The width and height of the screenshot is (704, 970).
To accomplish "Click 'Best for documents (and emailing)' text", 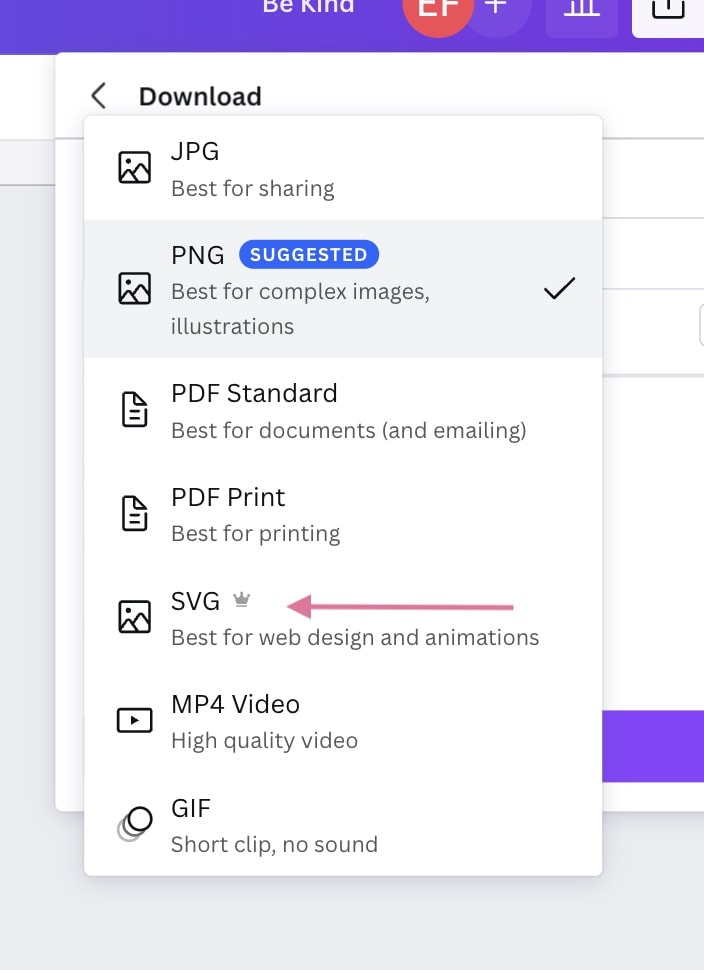I will tap(349, 430).
